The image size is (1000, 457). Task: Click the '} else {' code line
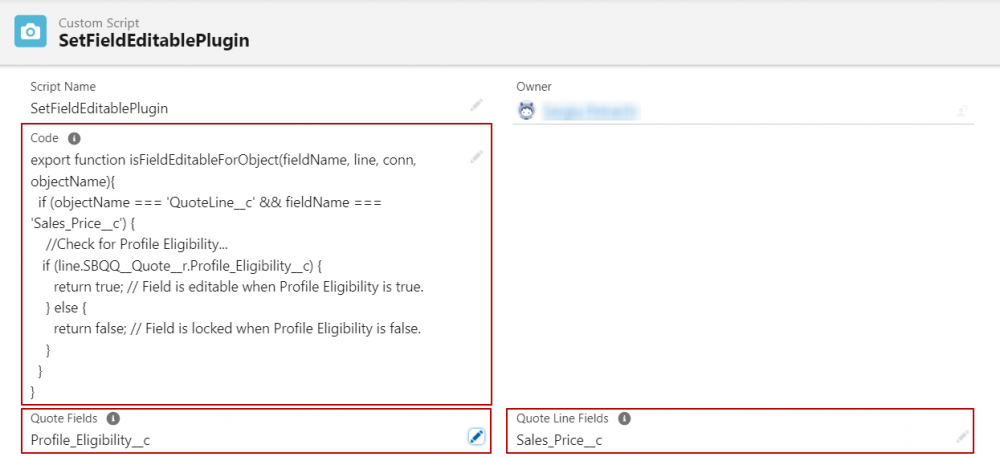pyautogui.click(x=66, y=308)
